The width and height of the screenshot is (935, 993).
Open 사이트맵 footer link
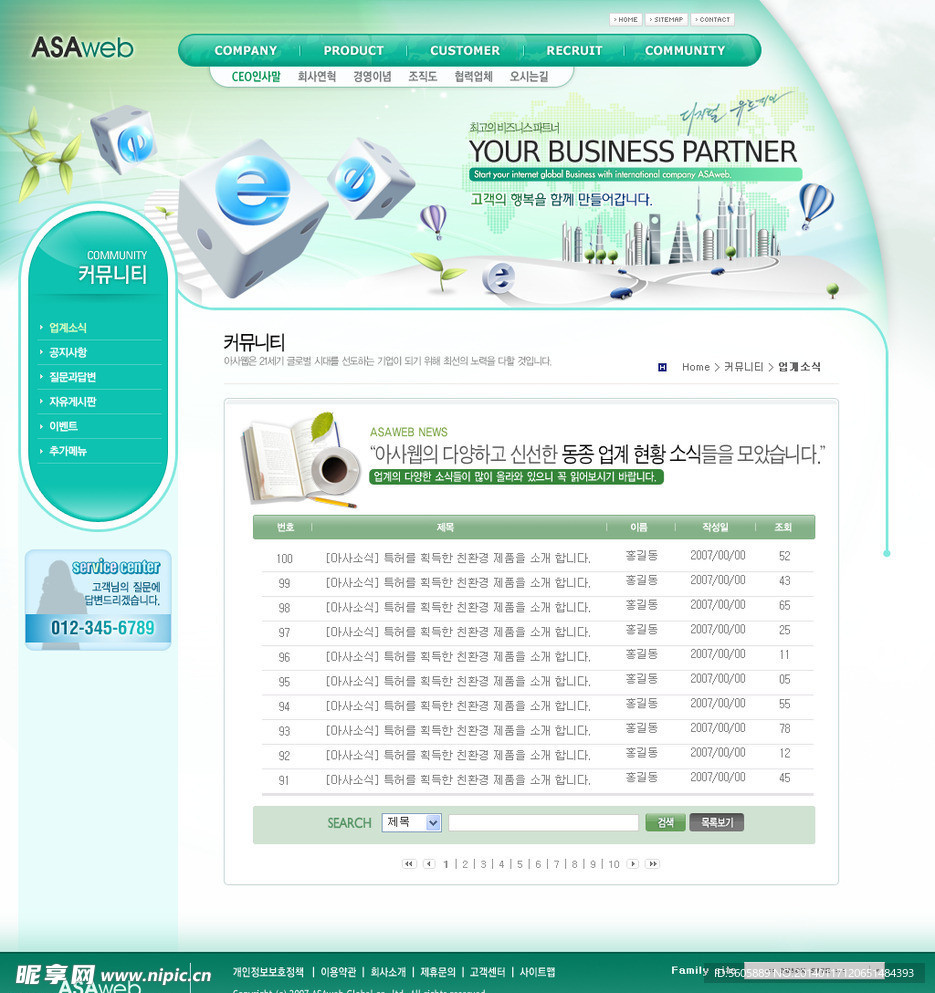point(537,972)
